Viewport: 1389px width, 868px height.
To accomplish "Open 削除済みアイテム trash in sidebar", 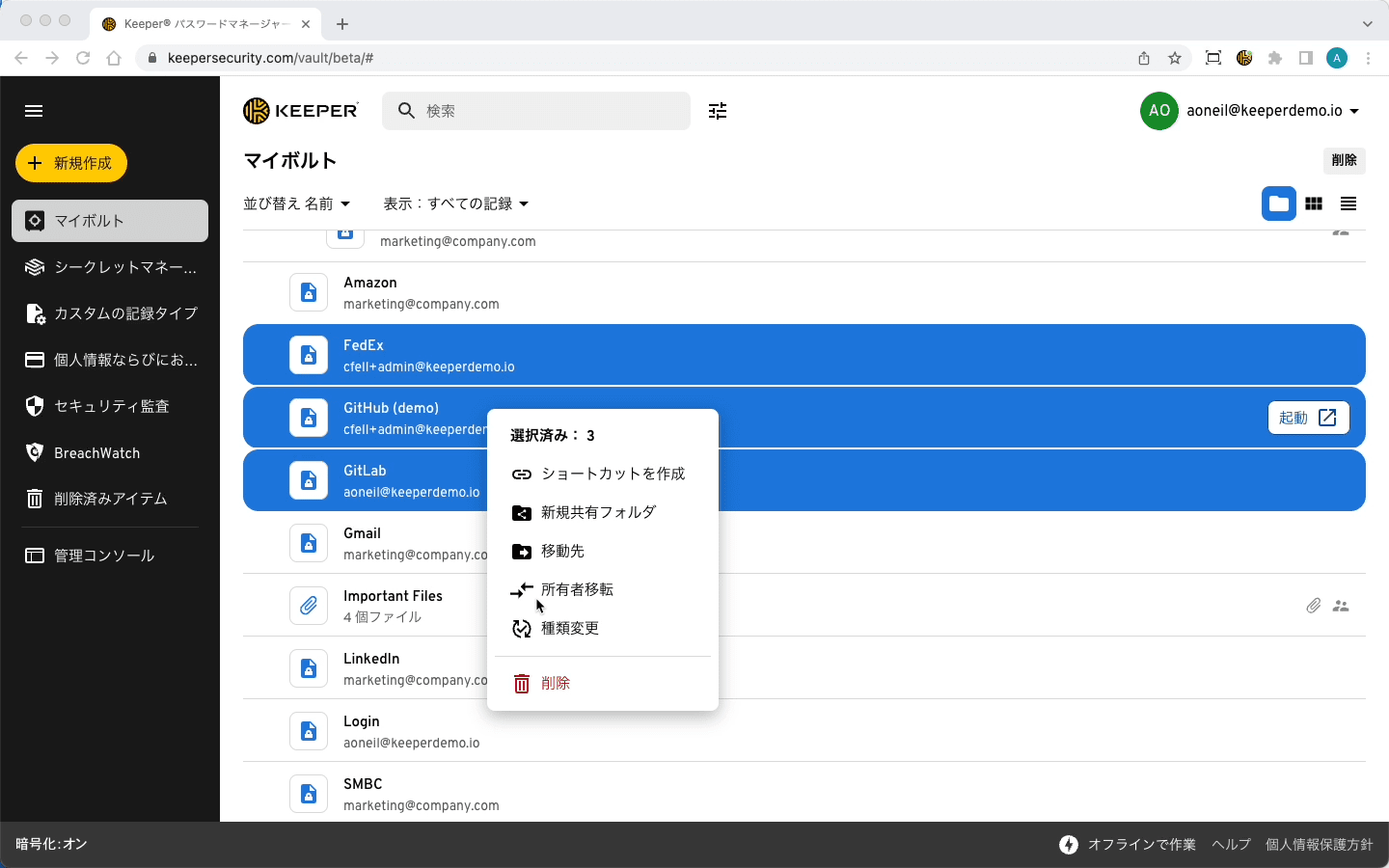I will 110,499.
